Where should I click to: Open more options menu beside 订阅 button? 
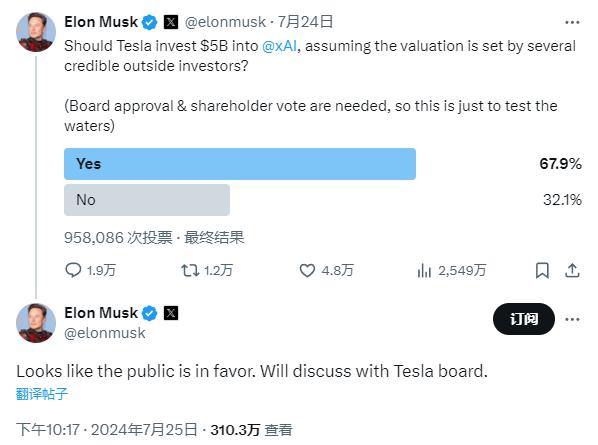pyautogui.click(x=572, y=319)
